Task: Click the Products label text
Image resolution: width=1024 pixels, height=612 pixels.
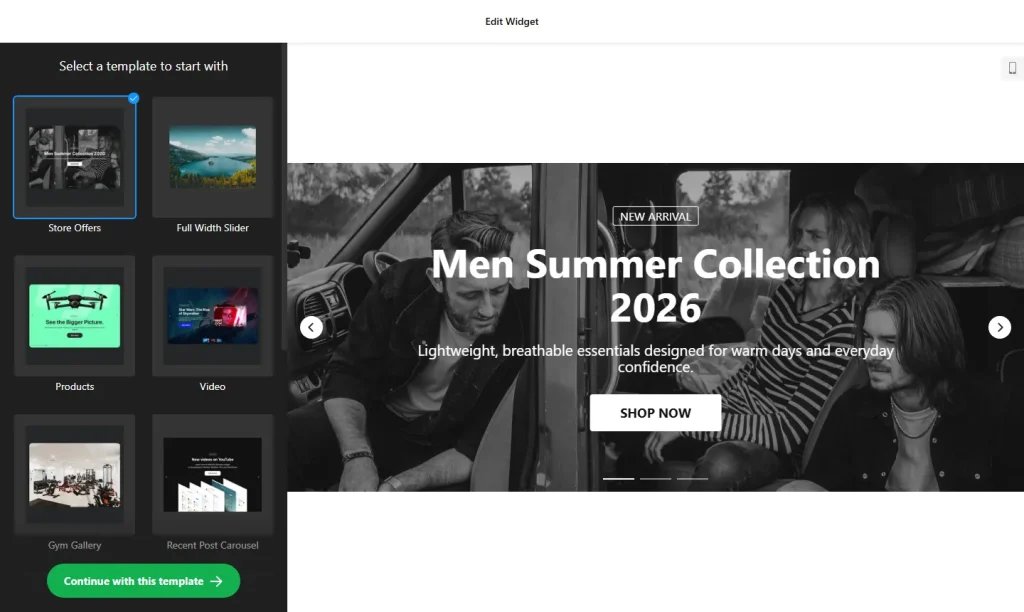Action: coord(74,387)
